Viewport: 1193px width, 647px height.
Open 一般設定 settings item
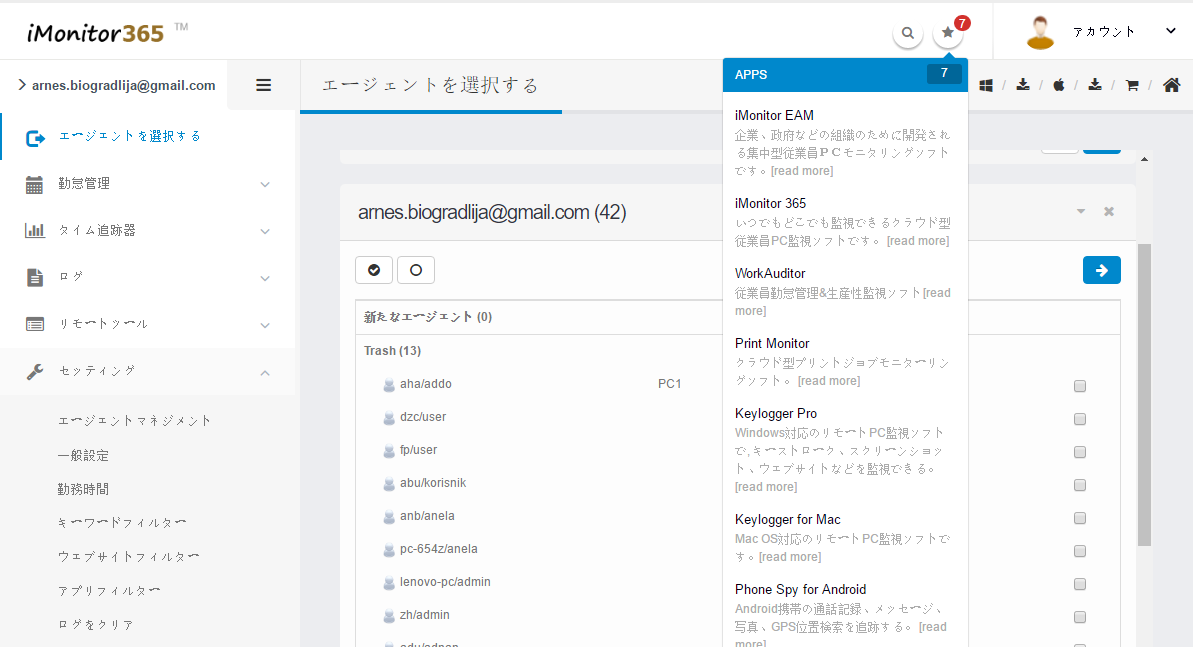tap(83, 455)
